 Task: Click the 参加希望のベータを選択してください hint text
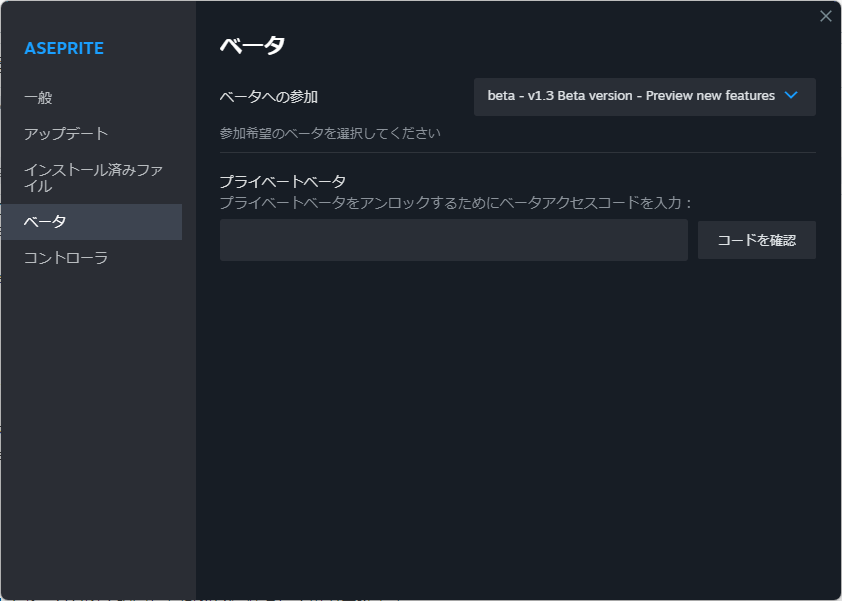click(330, 133)
